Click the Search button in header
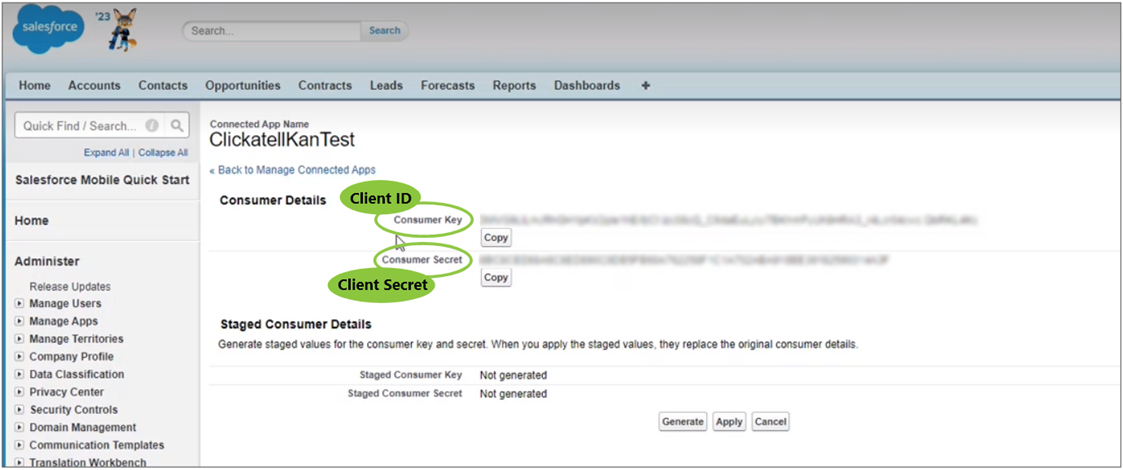 click(x=385, y=31)
